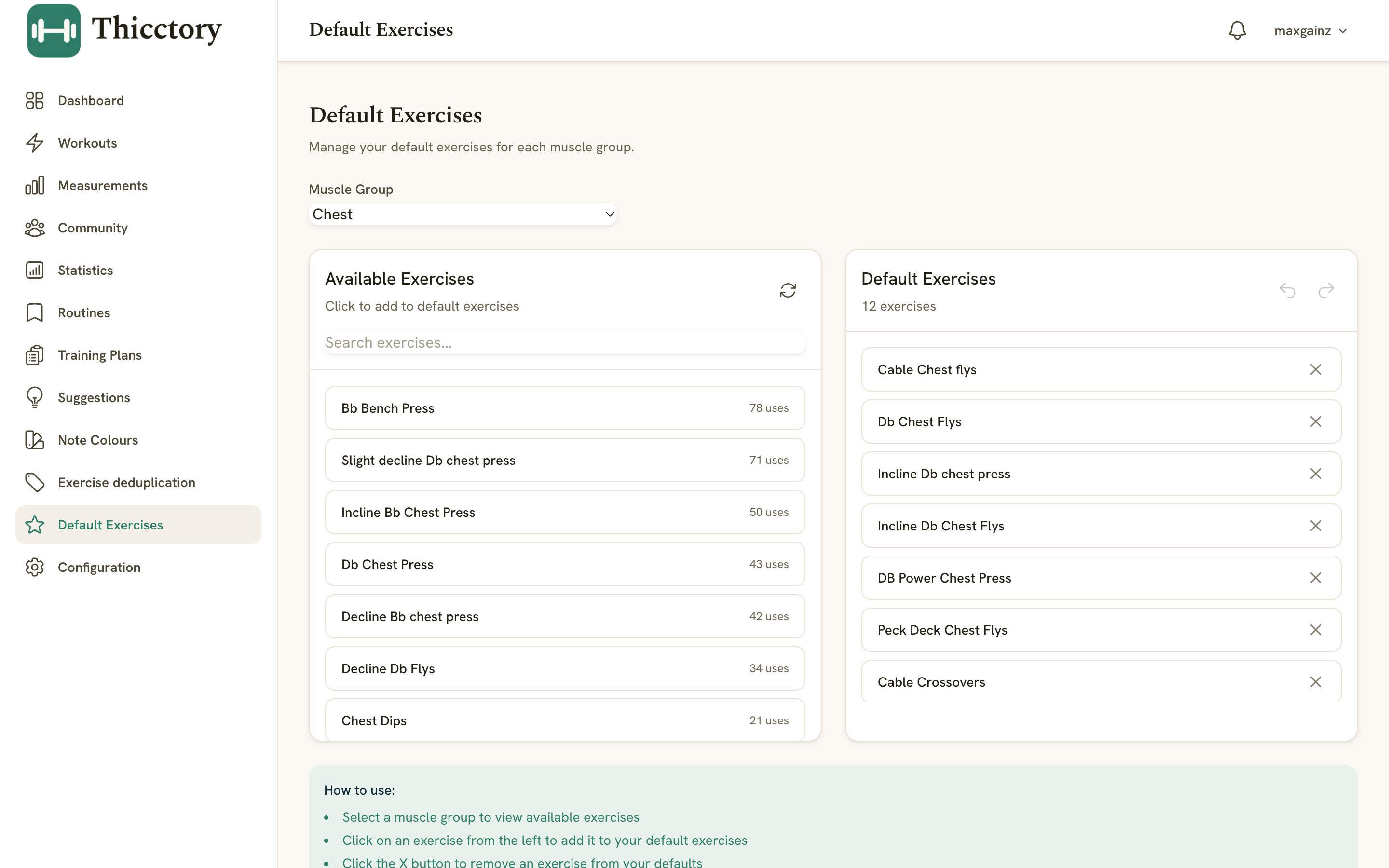Click the Routines bookmark icon

[x=34, y=313]
